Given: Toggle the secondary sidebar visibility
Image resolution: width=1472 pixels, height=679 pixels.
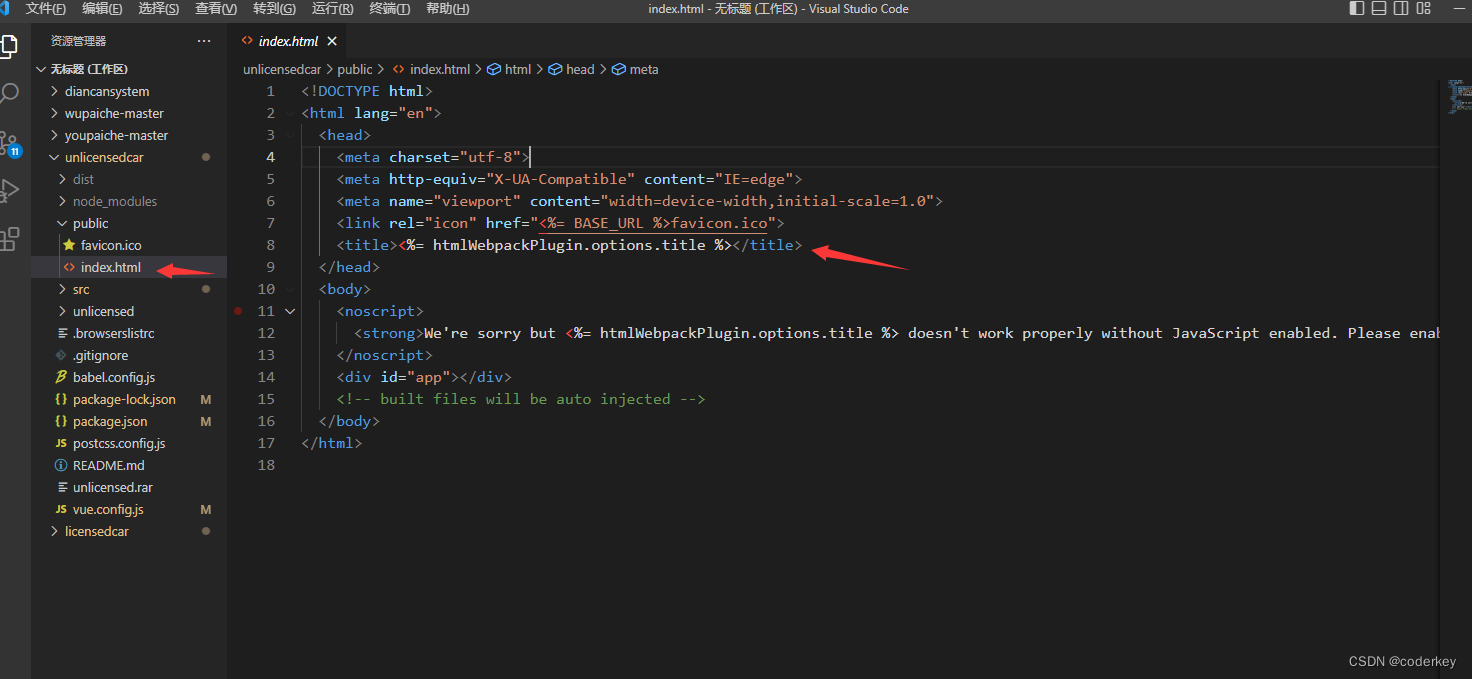Looking at the screenshot, I should pos(1401,9).
